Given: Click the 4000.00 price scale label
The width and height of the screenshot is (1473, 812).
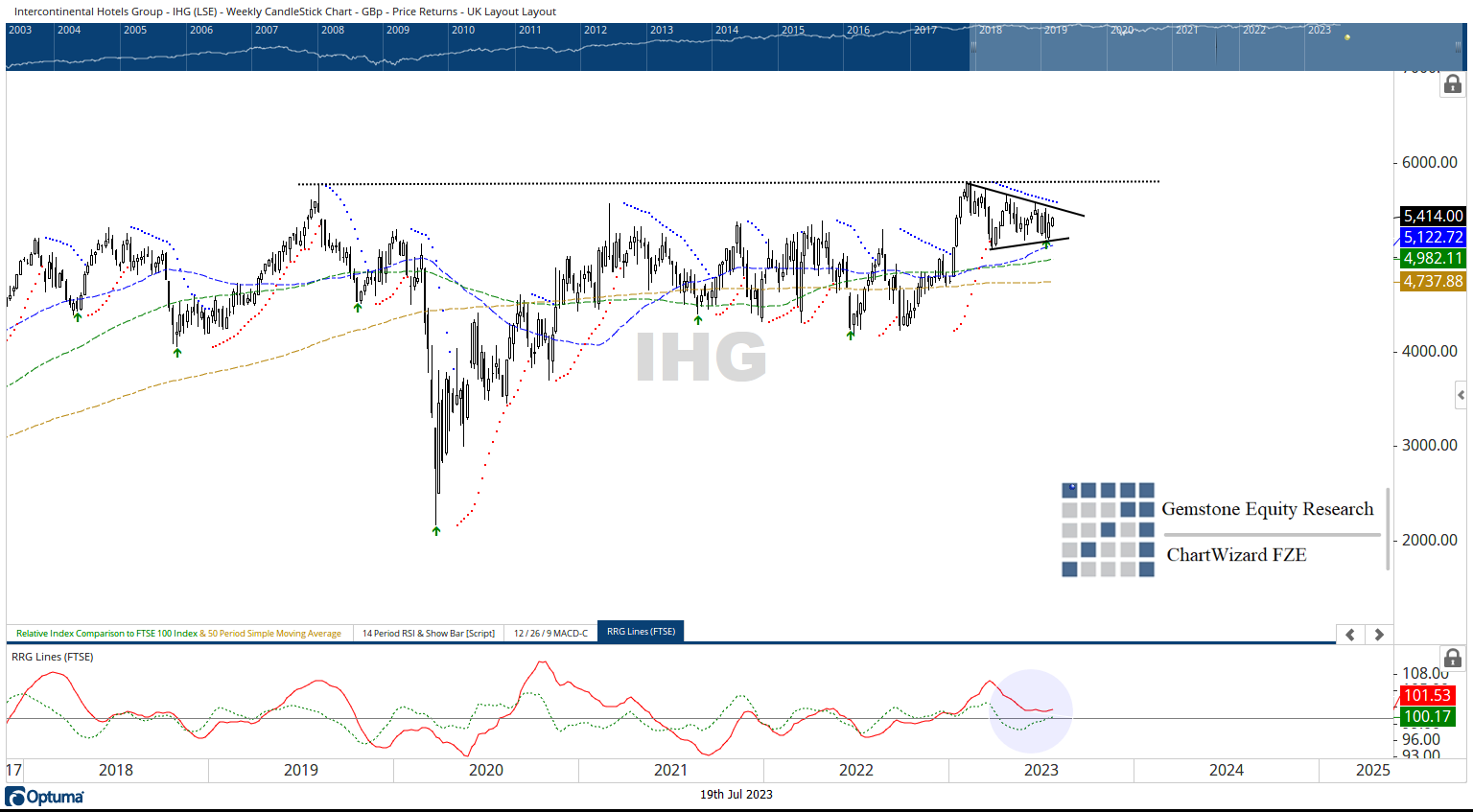Looking at the screenshot, I should (x=1430, y=351).
